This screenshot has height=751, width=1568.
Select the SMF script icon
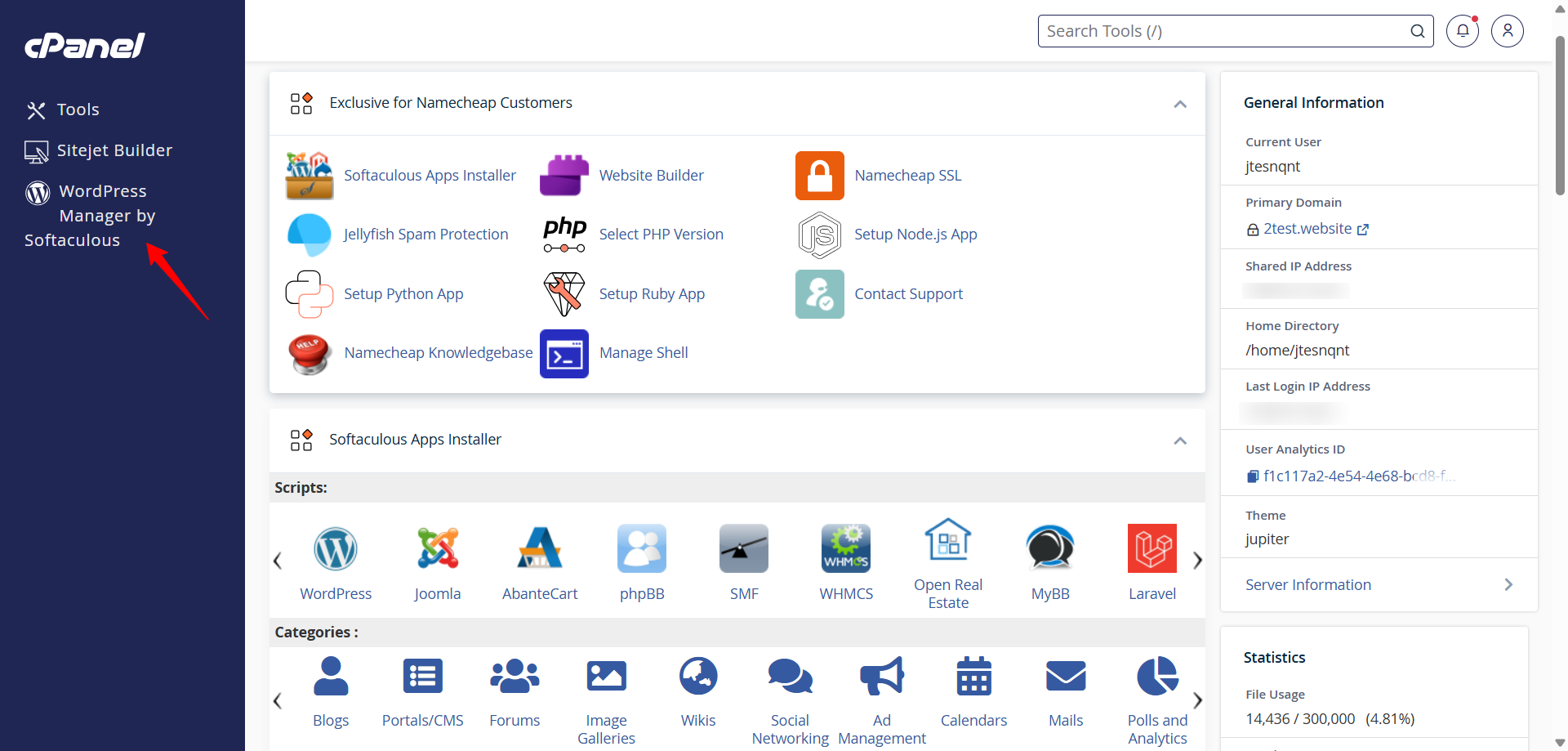(x=744, y=548)
